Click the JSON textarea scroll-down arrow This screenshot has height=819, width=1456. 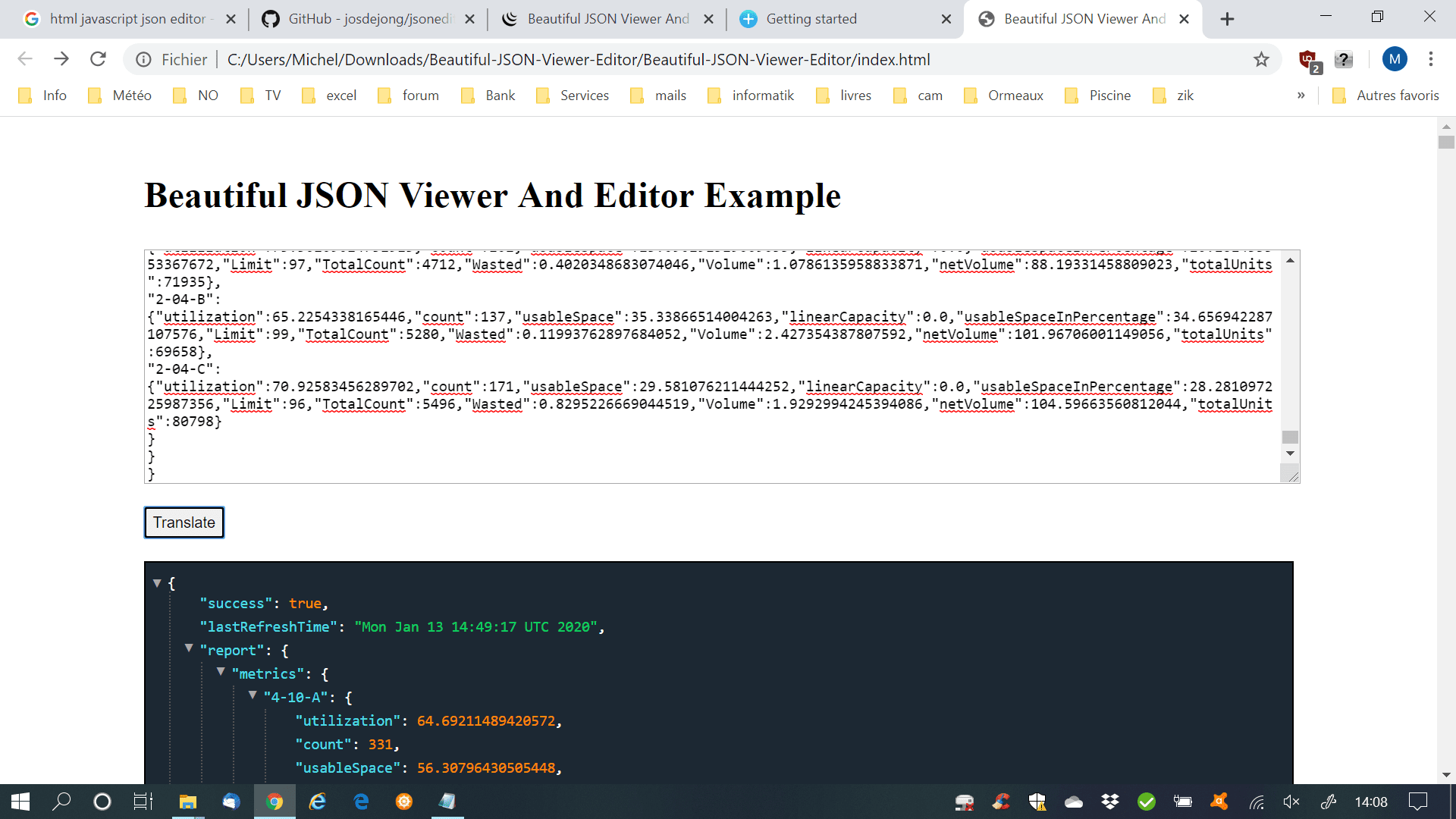point(1290,453)
